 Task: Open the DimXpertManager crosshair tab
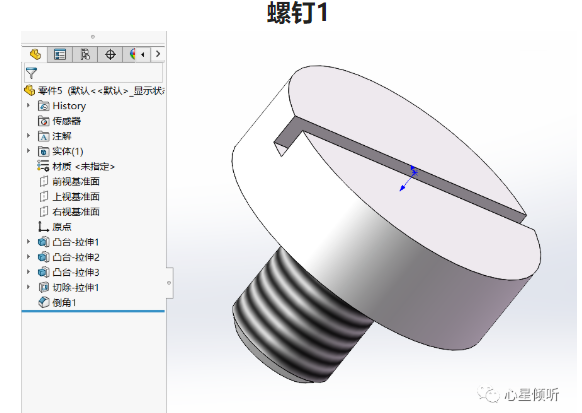(x=110, y=55)
